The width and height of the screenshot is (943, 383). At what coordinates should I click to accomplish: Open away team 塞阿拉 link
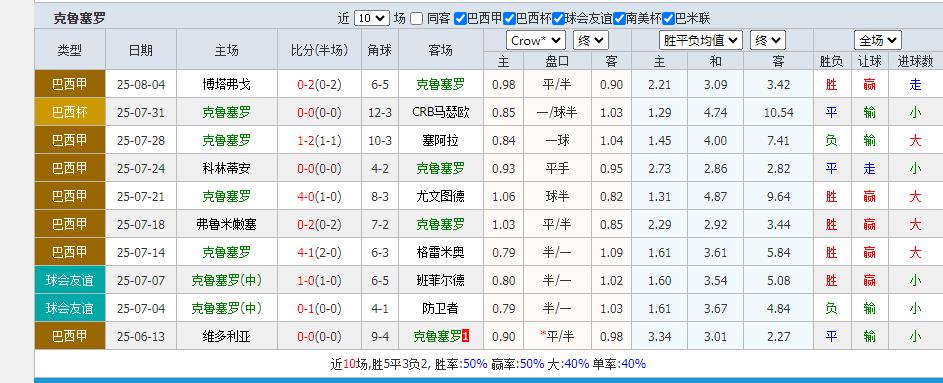point(440,140)
